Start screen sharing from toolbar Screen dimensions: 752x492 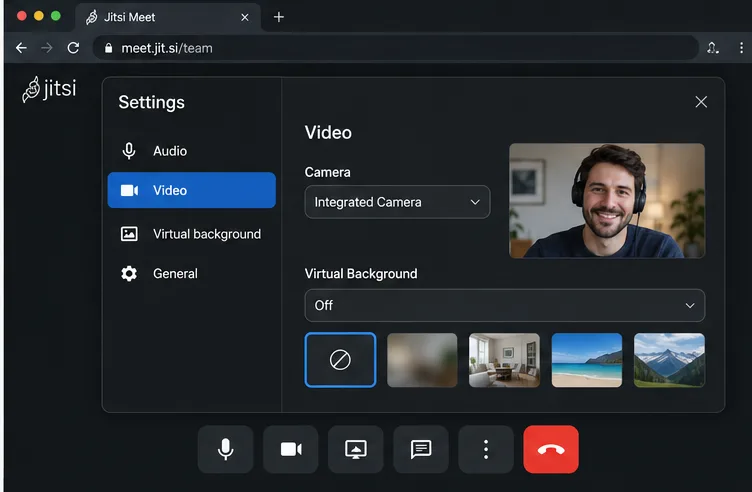point(356,449)
